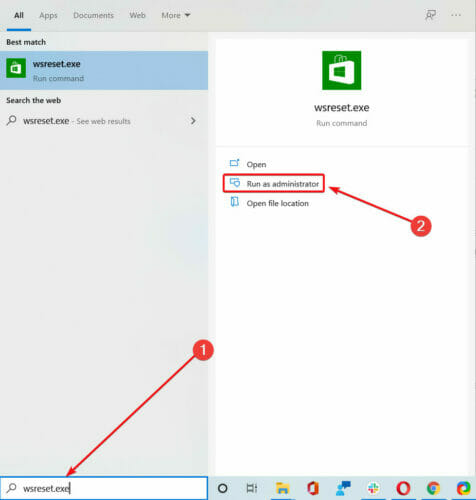The image size is (476, 500).
Task: Click the Open action icon
Action: tap(235, 163)
